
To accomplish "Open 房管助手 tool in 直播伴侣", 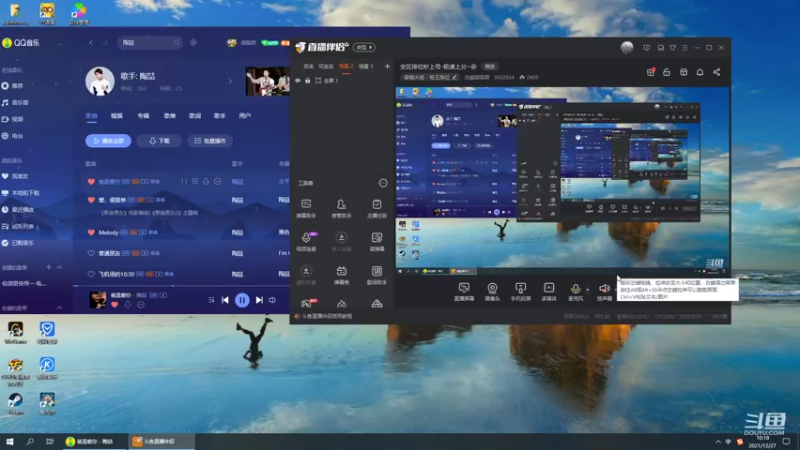I will (341, 209).
